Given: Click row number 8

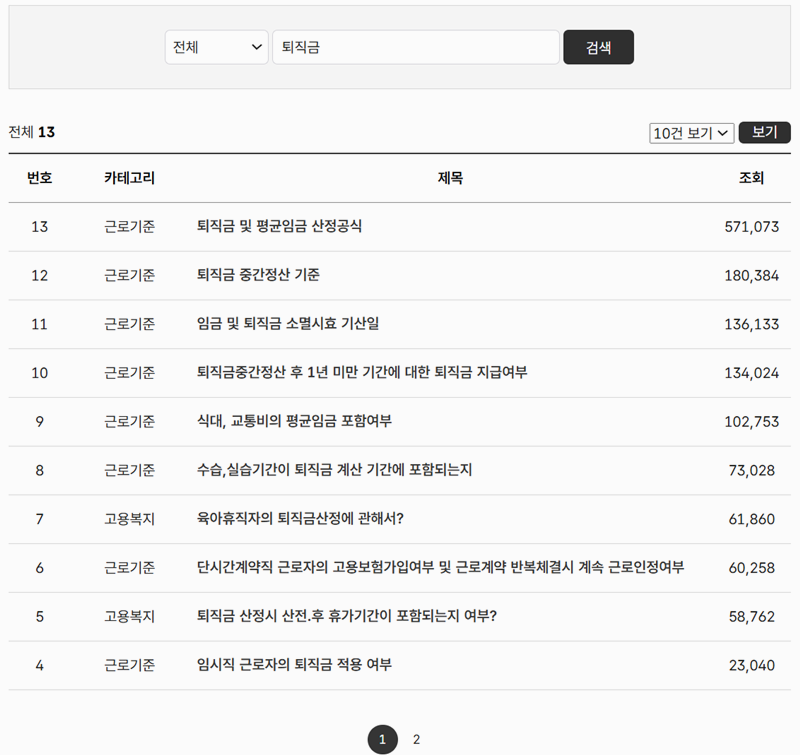Looking at the screenshot, I should [x=39, y=470].
